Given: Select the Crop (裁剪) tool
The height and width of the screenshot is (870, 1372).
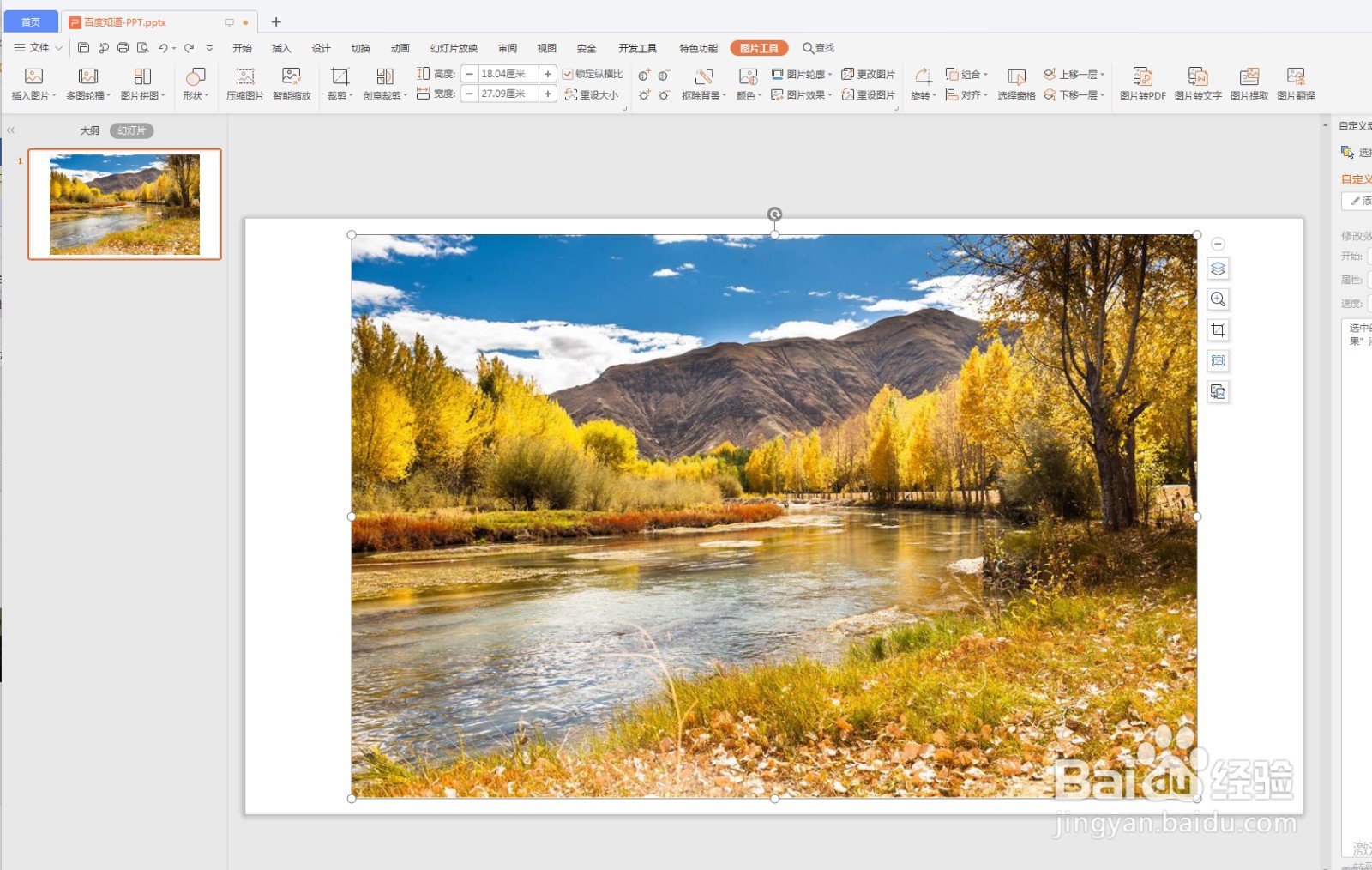Looking at the screenshot, I should (340, 84).
